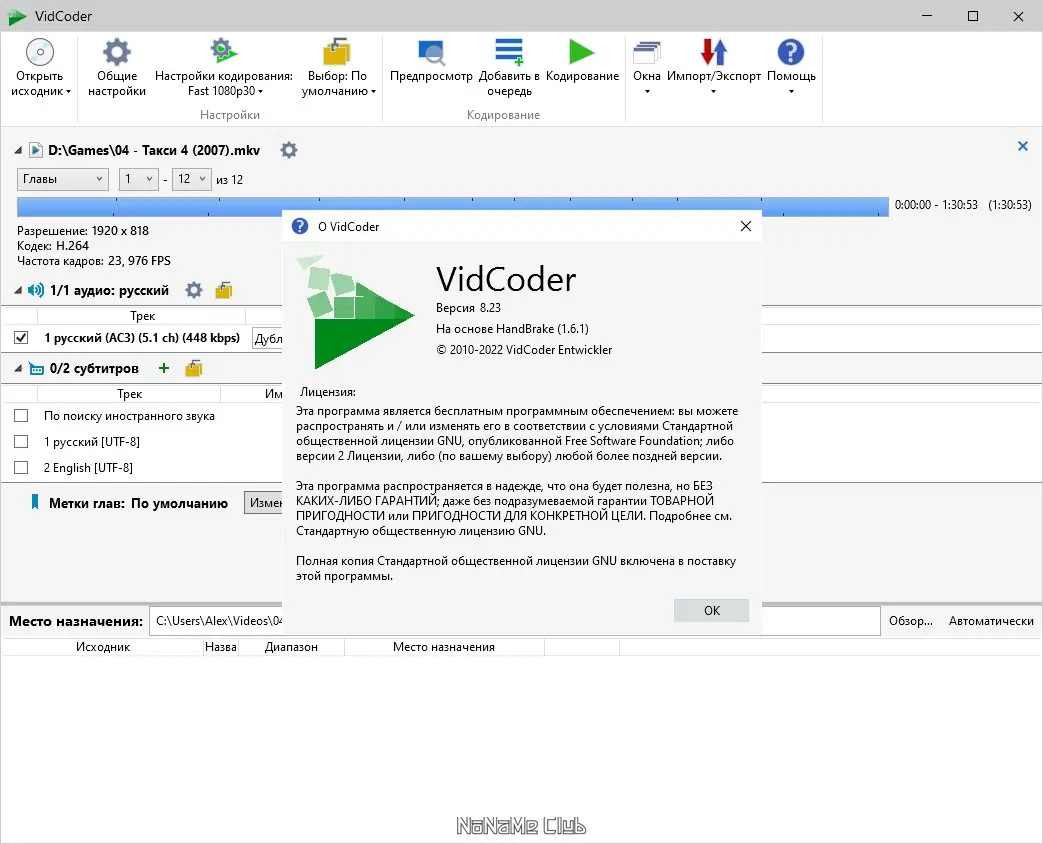Click 'Частота кадров: 23, 976 FPS' text
Viewport: 1043px width, 844px height.
tap(94, 261)
